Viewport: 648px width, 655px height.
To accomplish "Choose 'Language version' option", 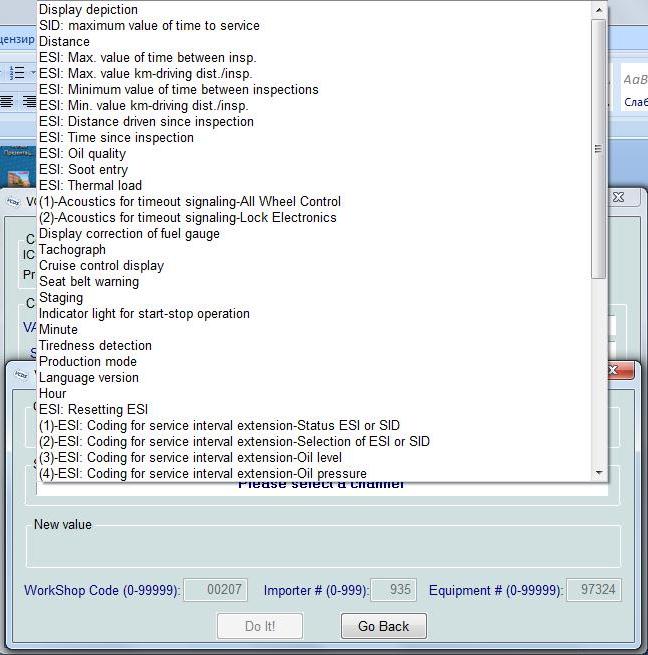I will tap(89, 378).
